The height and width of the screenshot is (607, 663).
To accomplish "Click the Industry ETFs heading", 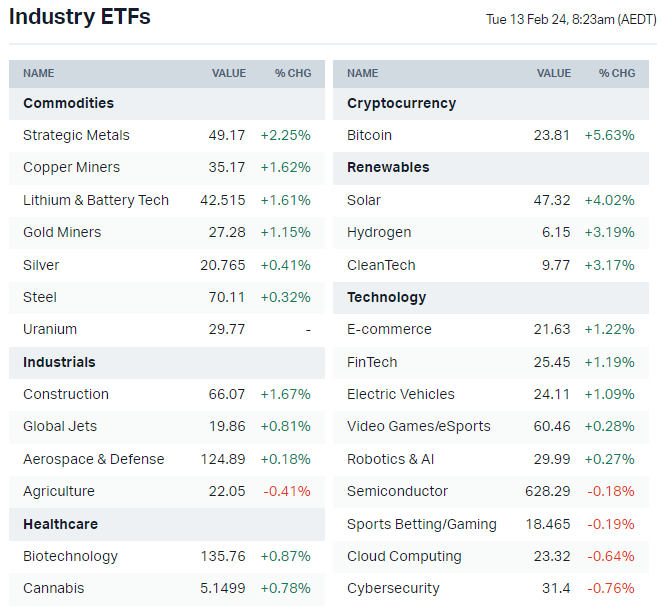I will click(x=80, y=17).
